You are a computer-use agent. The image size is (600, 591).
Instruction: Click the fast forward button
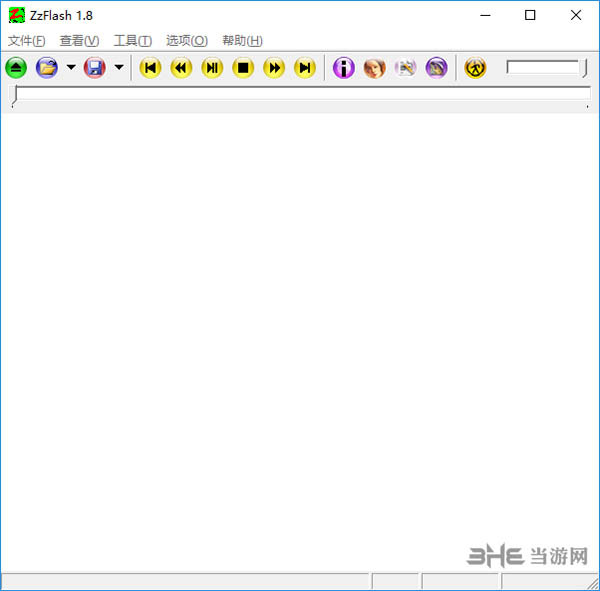[x=274, y=68]
